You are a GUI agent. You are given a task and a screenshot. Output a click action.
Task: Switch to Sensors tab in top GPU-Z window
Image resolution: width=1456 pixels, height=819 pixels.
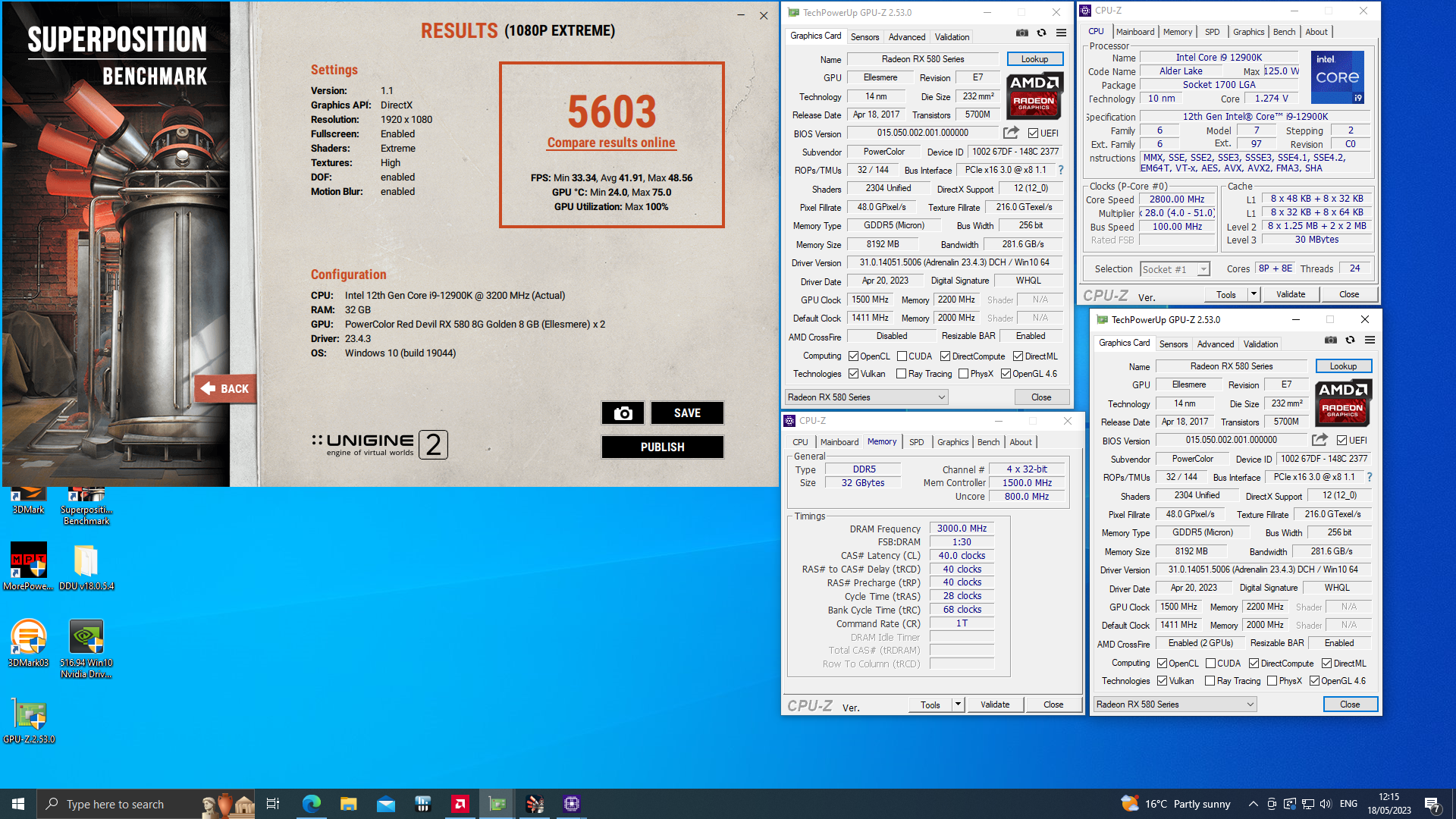pos(864,36)
